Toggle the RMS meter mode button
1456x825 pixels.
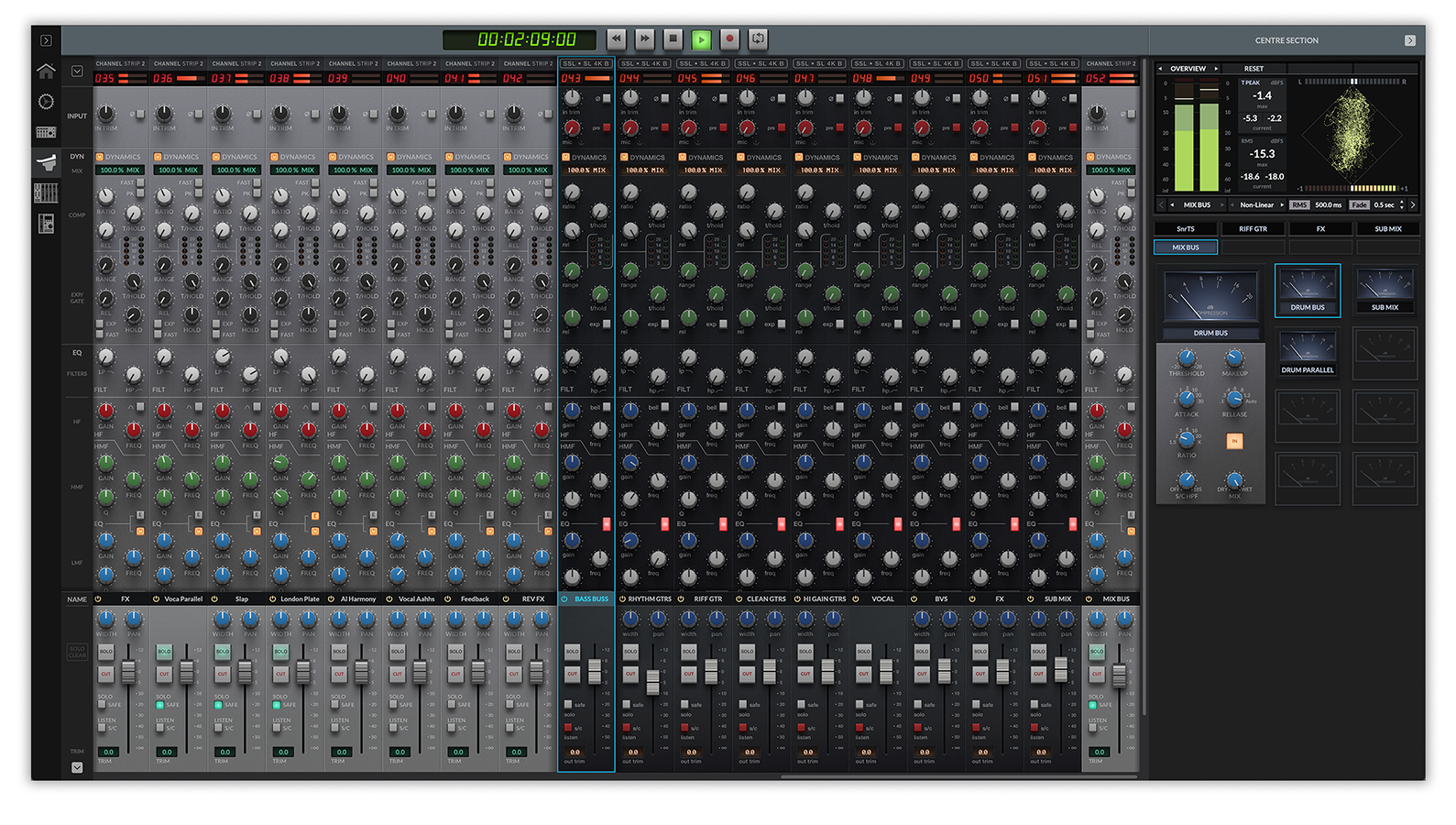[x=1299, y=204]
